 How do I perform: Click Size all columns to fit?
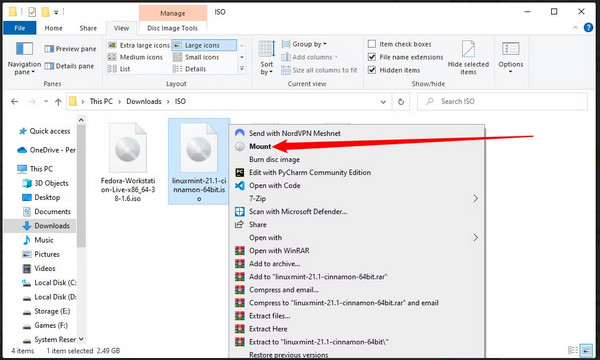(319, 70)
